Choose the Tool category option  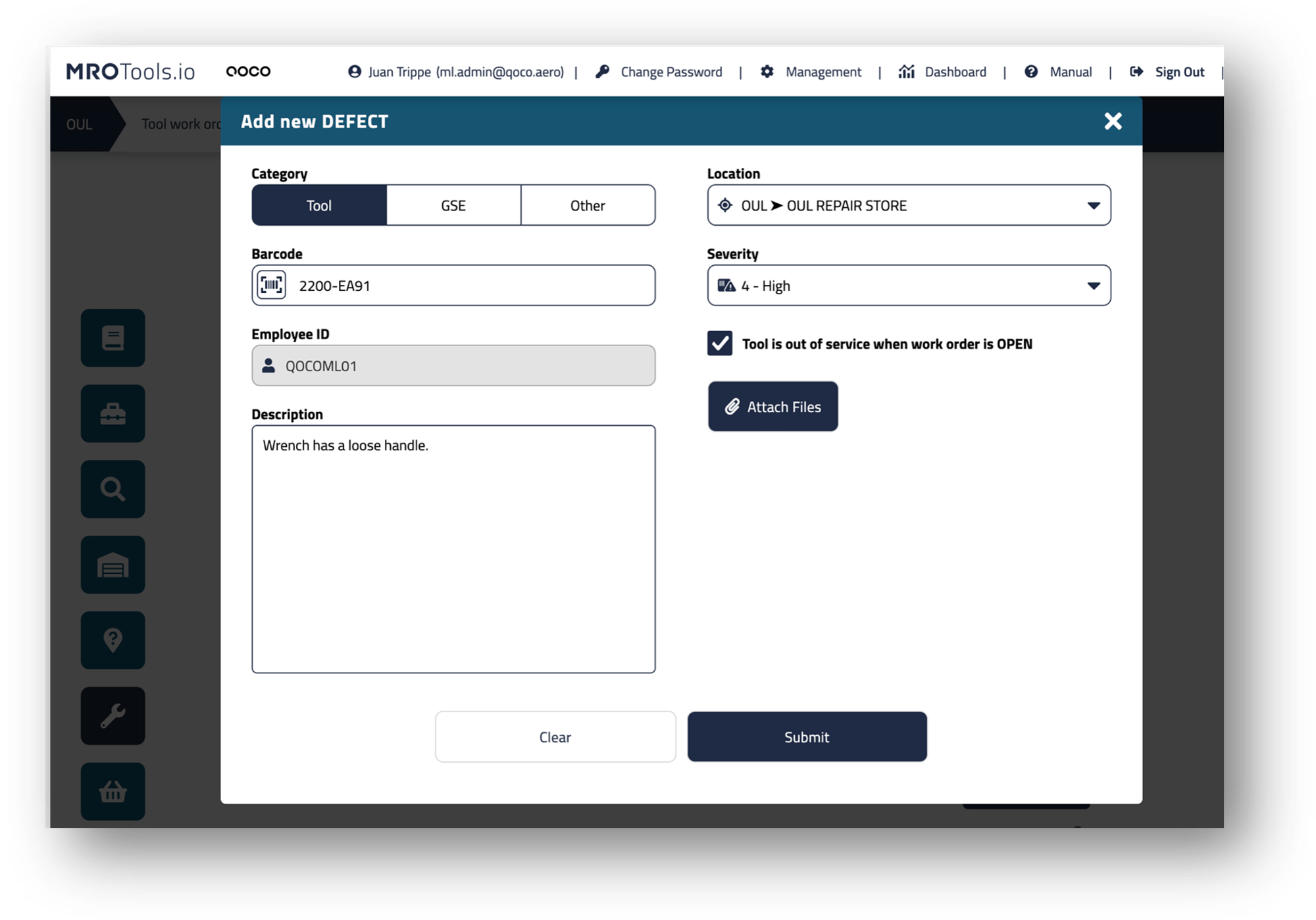click(319, 205)
